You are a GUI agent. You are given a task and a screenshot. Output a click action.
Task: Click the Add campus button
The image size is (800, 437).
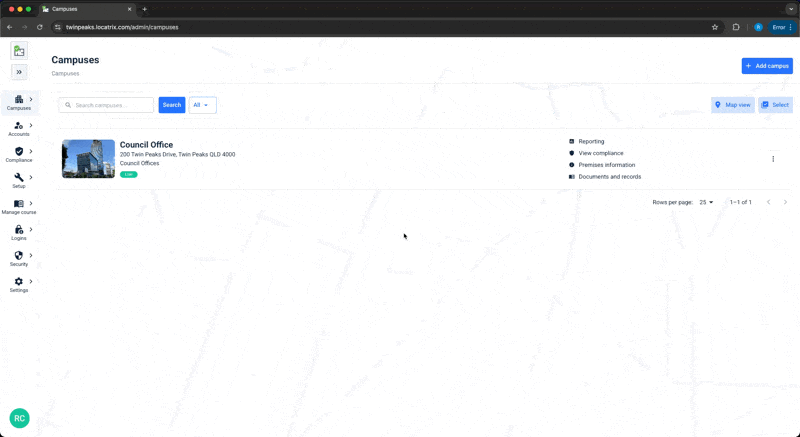[x=767, y=66]
